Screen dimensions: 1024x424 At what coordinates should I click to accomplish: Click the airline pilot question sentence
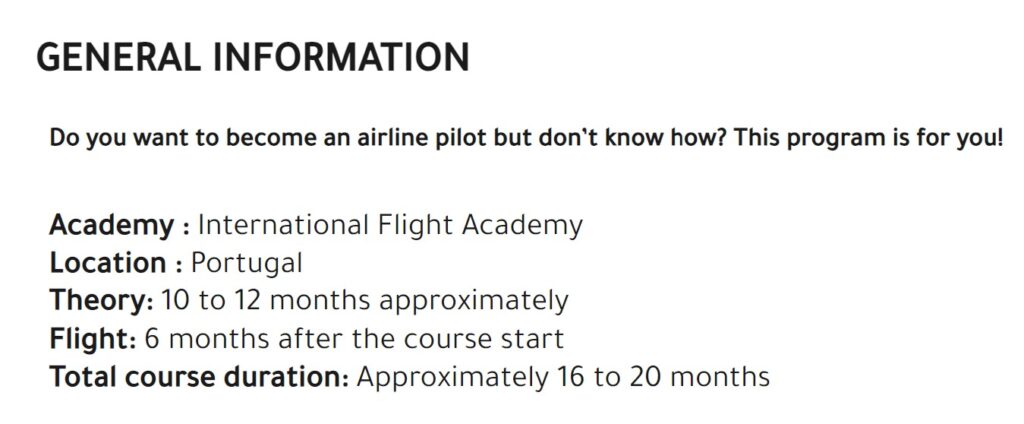526,139
